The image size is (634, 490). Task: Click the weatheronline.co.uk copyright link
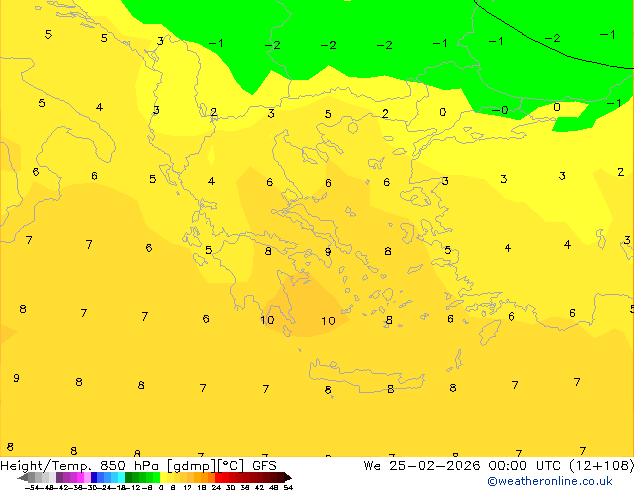click(x=550, y=481)
